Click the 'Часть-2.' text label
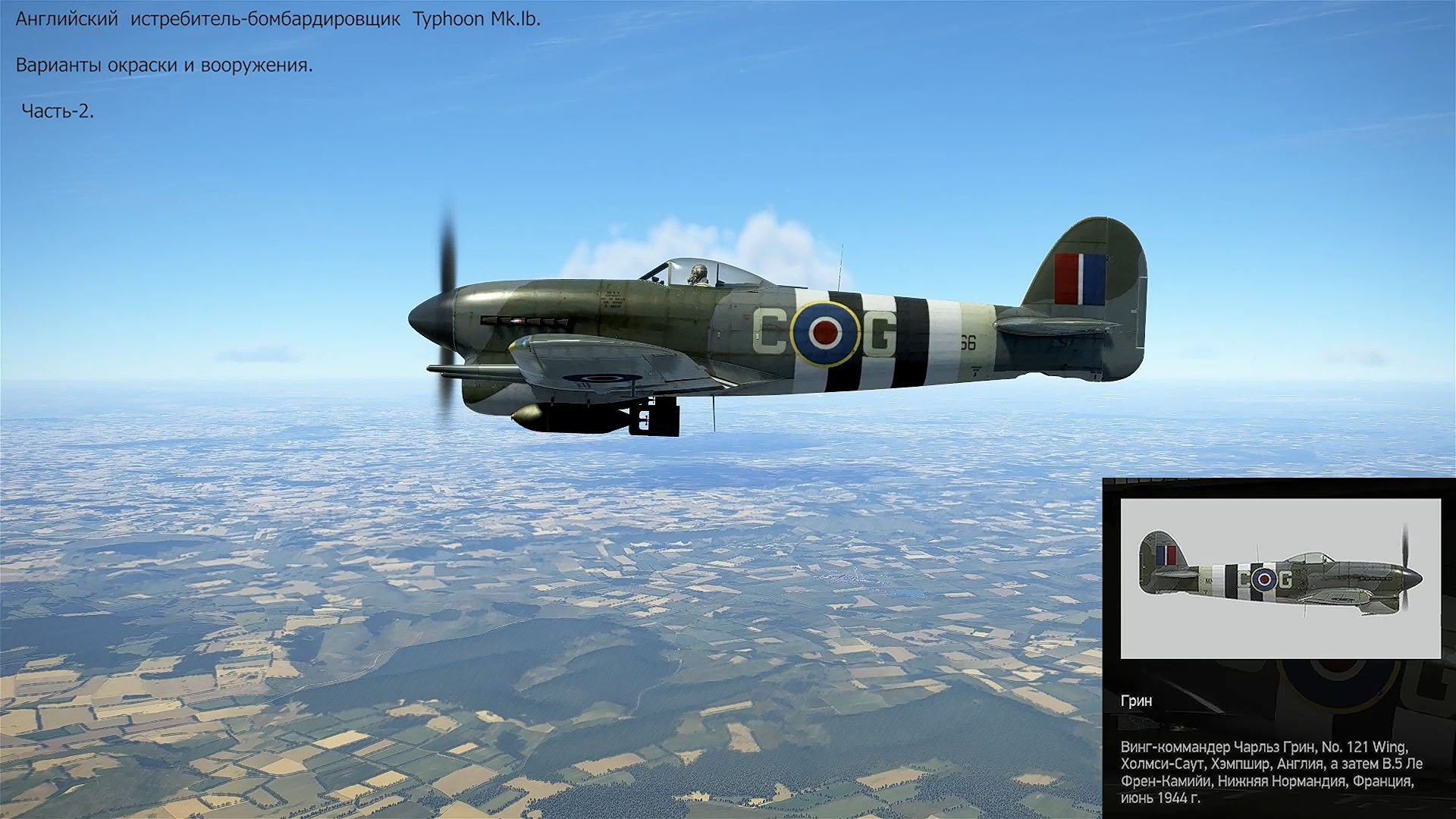1456x819 pixels. pos(58,111)
